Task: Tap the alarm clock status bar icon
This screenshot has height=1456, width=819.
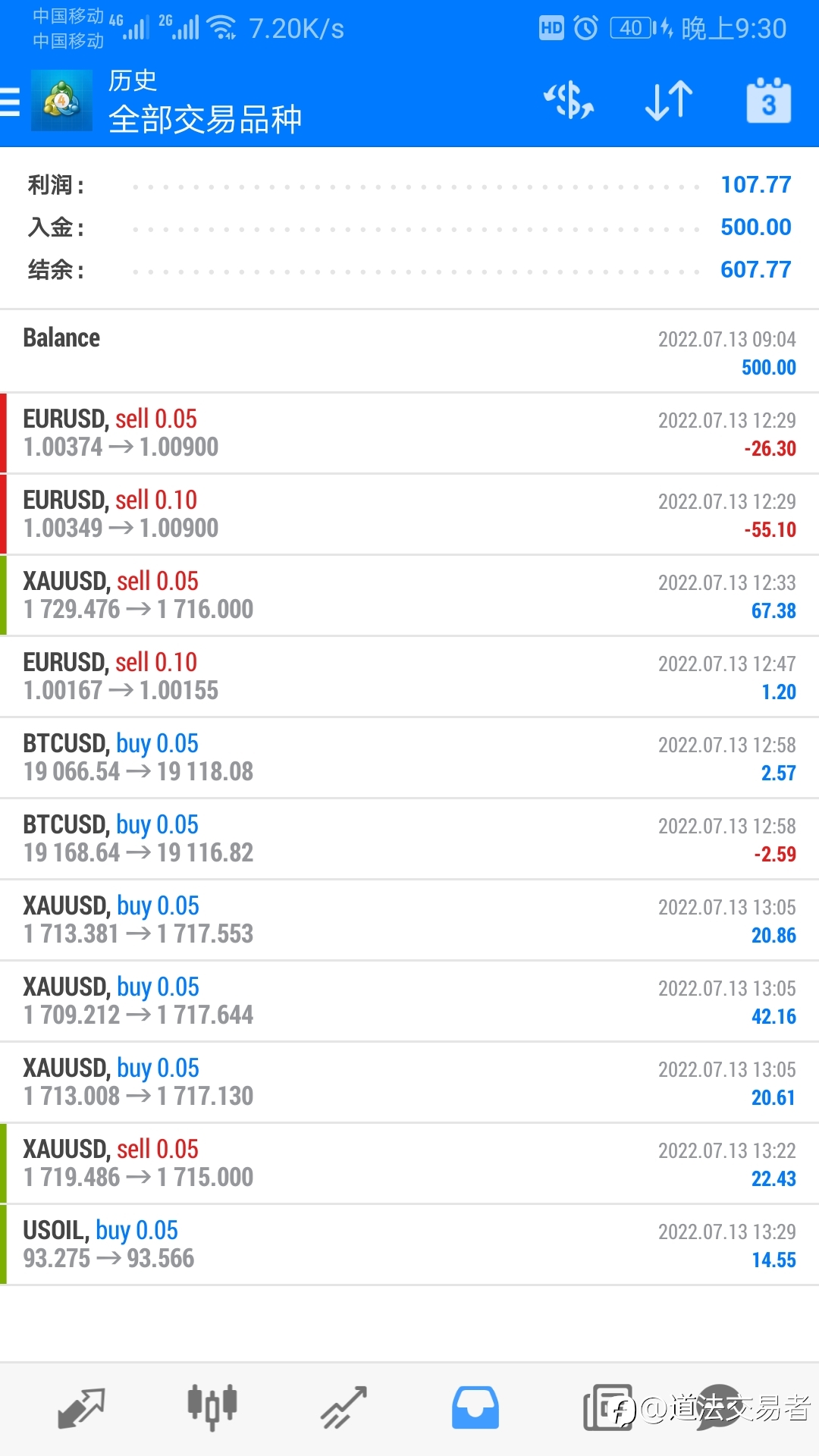Action: point(585,28)
